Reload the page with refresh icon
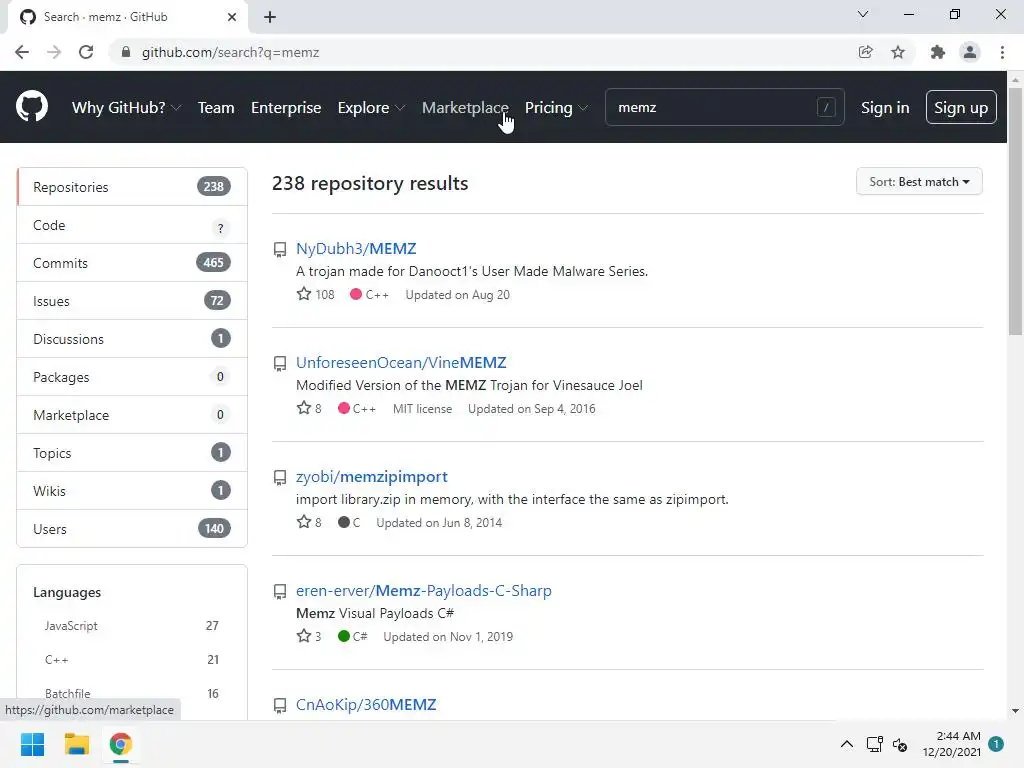This screenshot has width=1024, height=768. click(x=86, y=52)
